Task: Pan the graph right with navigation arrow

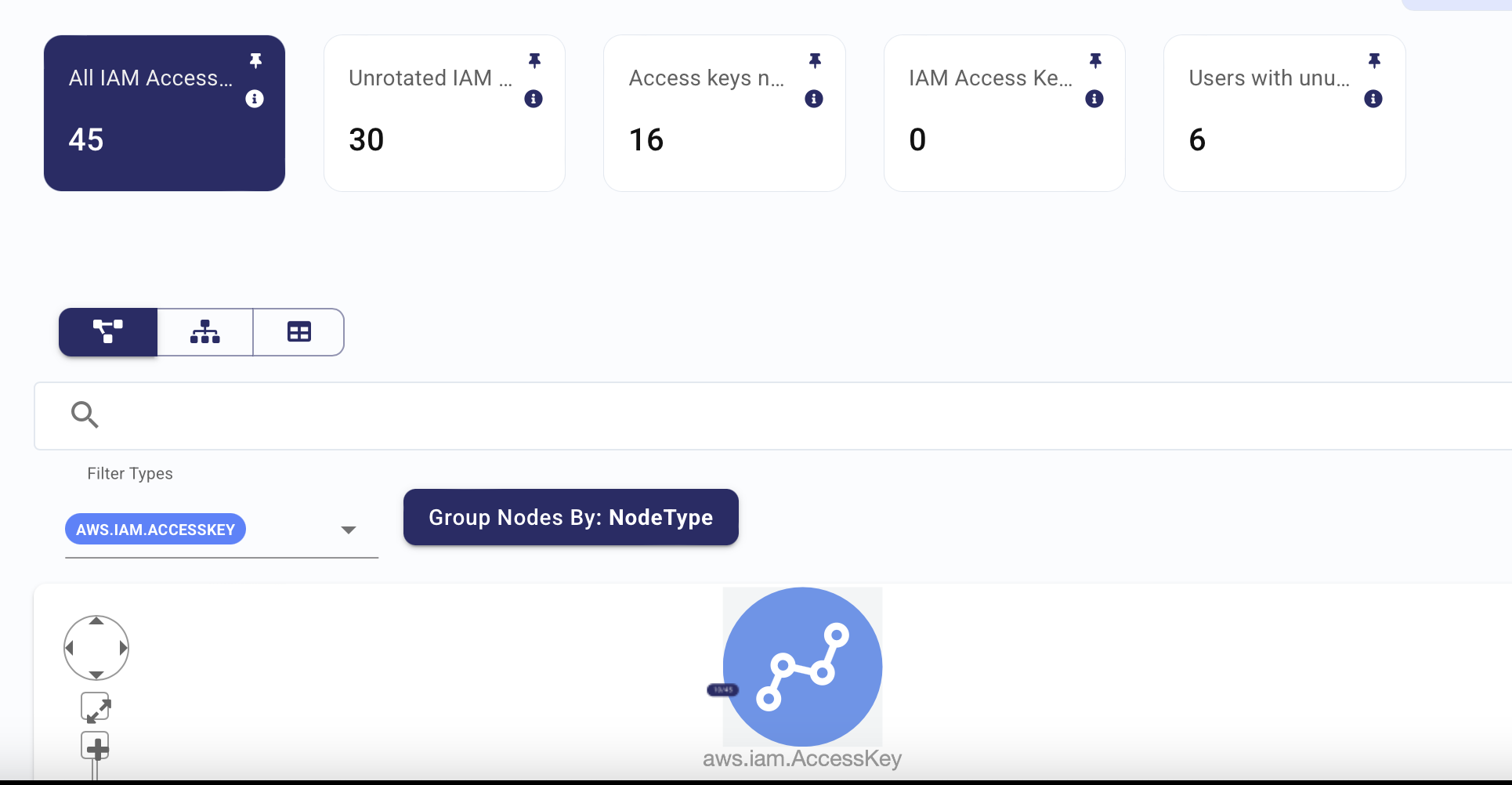Action: tap(123, 648)
